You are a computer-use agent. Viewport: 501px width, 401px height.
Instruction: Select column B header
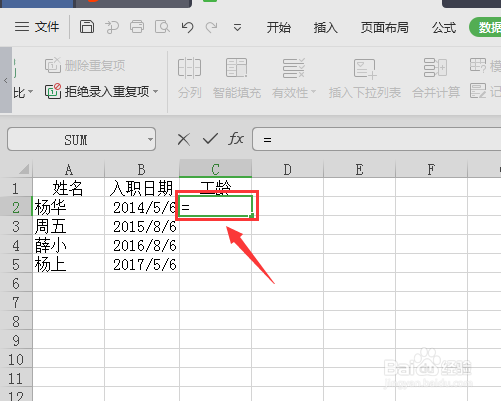[142, 169]
